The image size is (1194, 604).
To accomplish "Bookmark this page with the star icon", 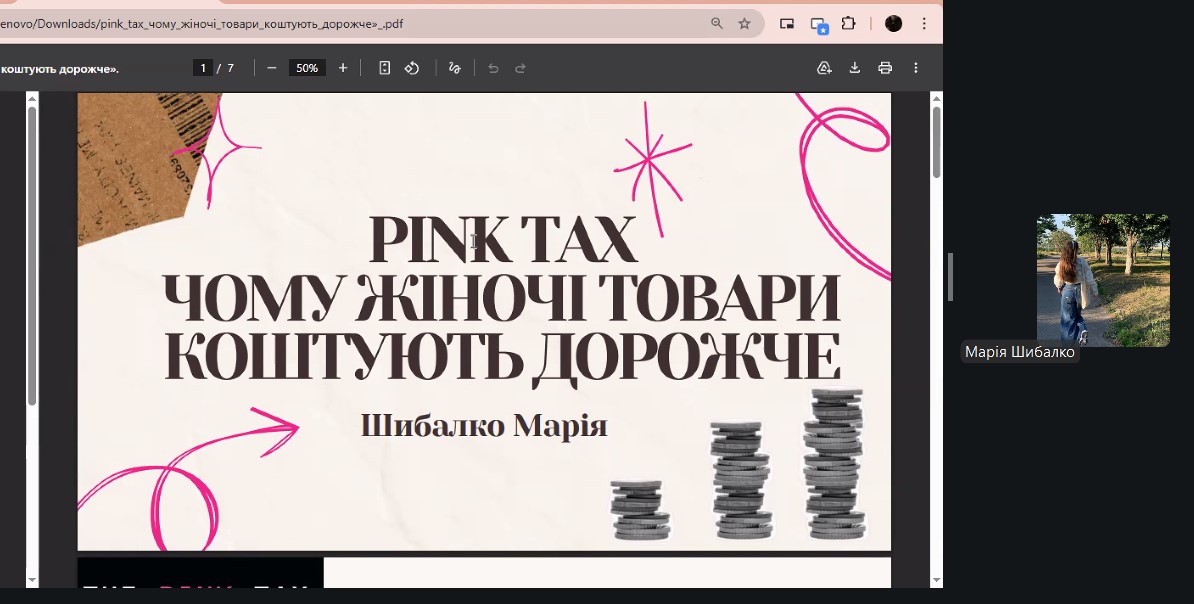I will [744, 23].
